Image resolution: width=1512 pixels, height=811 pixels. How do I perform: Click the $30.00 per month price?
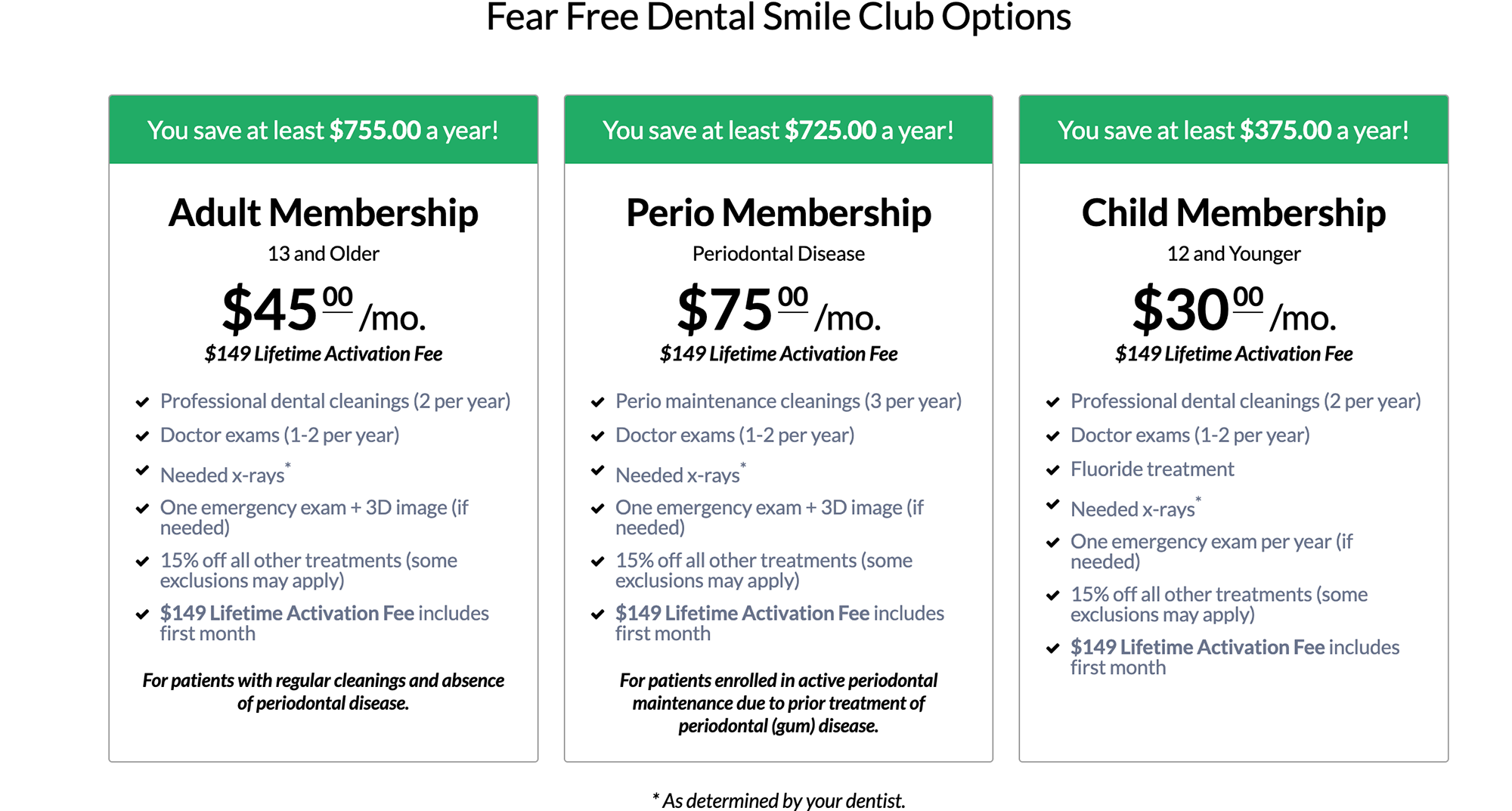click(1234, 310)
